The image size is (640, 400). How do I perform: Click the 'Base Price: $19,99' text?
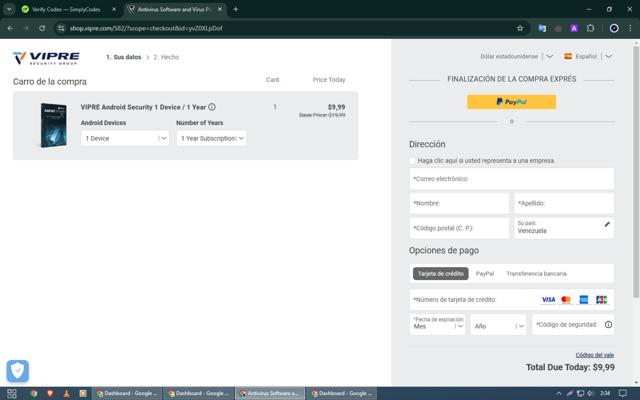point(322,115)
